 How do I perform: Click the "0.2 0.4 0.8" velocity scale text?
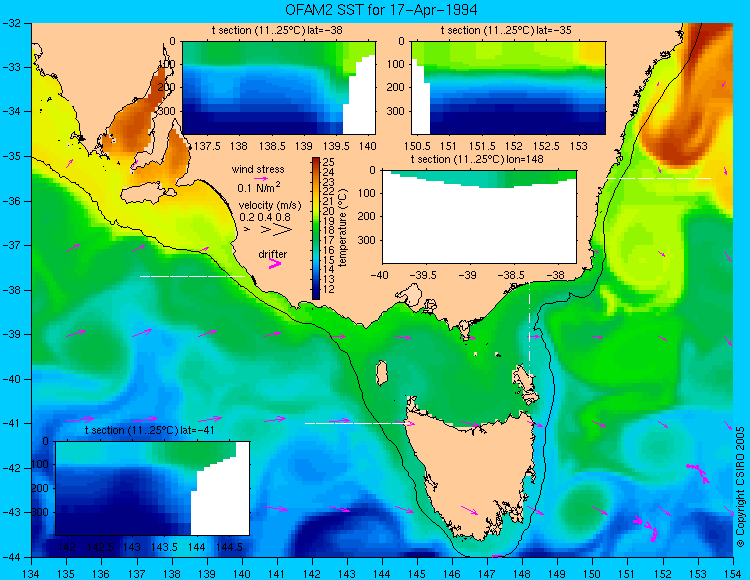[x=265, y=217]
